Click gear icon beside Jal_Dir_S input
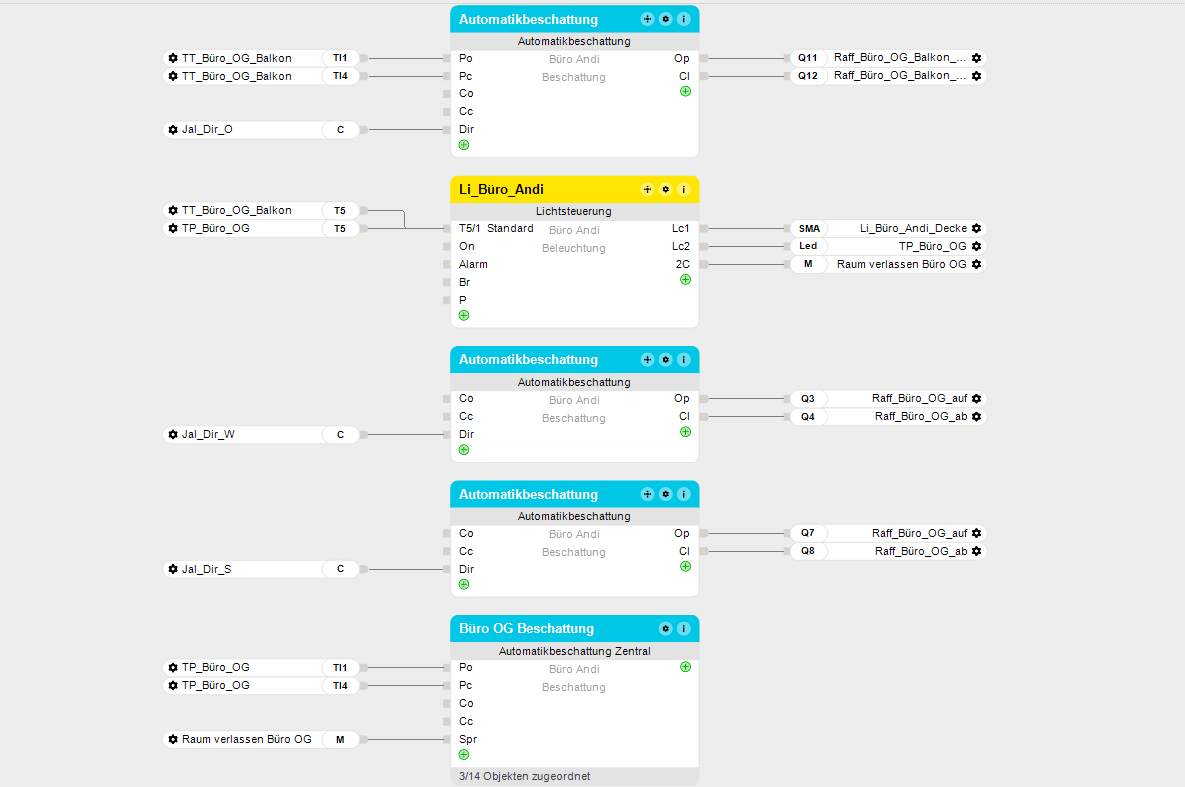This screenshot has height=787, width=1185. click(173, 569)
